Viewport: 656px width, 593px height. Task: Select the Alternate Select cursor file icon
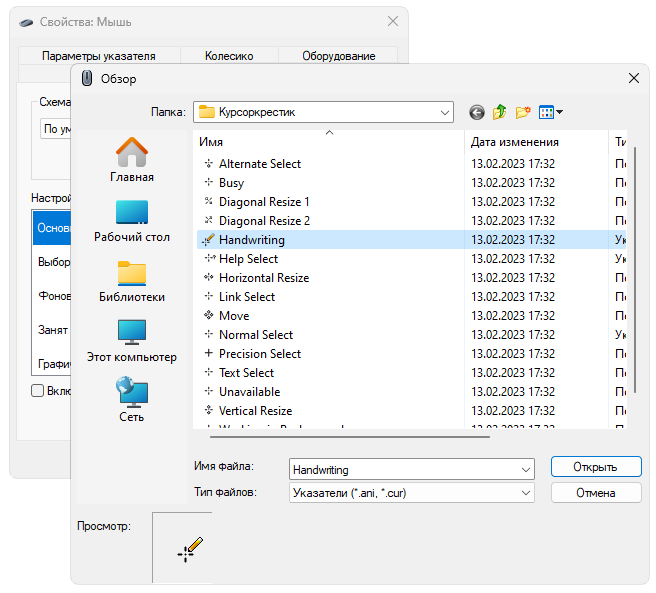pyautogui.click(x=208, y=164)
